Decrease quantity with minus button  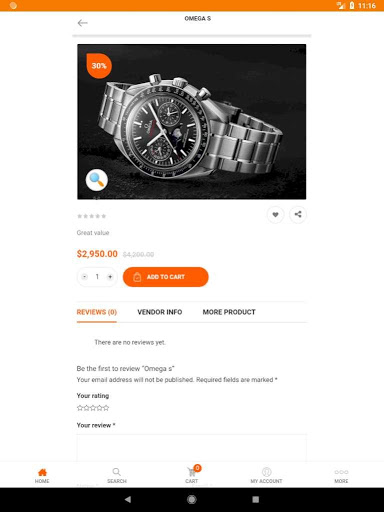pyautogui.click(x=85, y=277)
